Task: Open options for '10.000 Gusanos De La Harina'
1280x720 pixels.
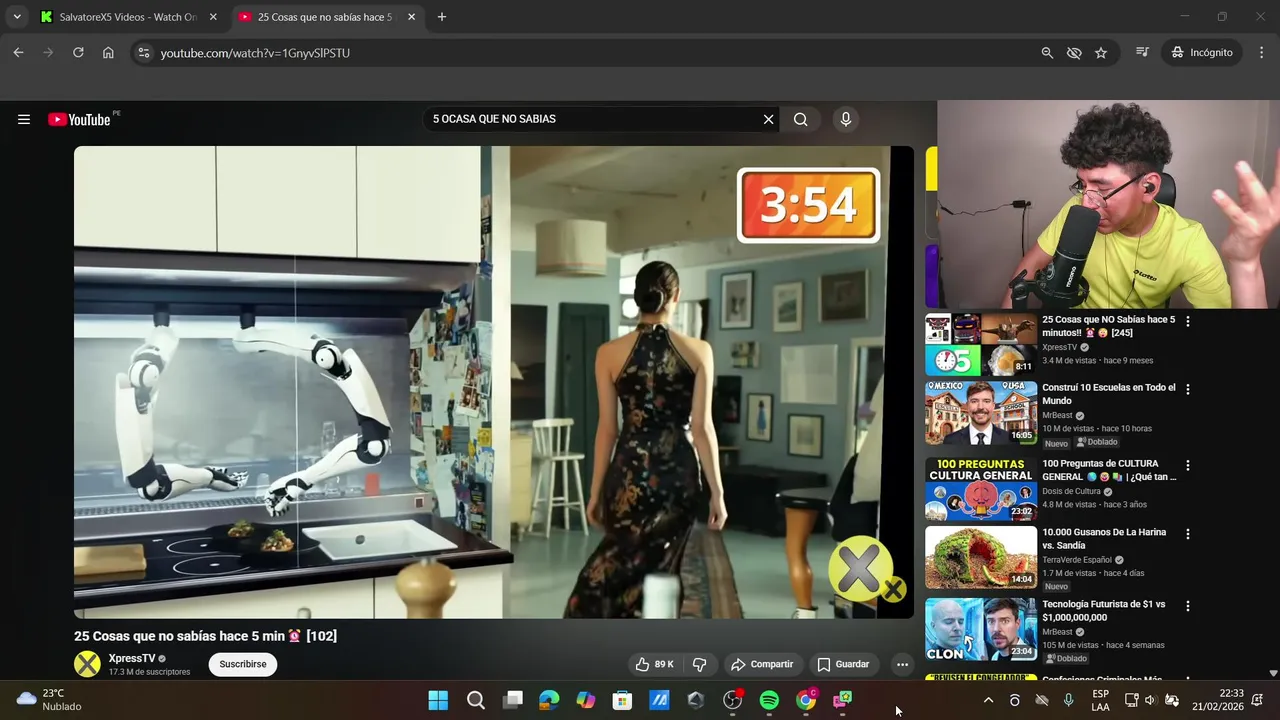Action: (1188, 534)
